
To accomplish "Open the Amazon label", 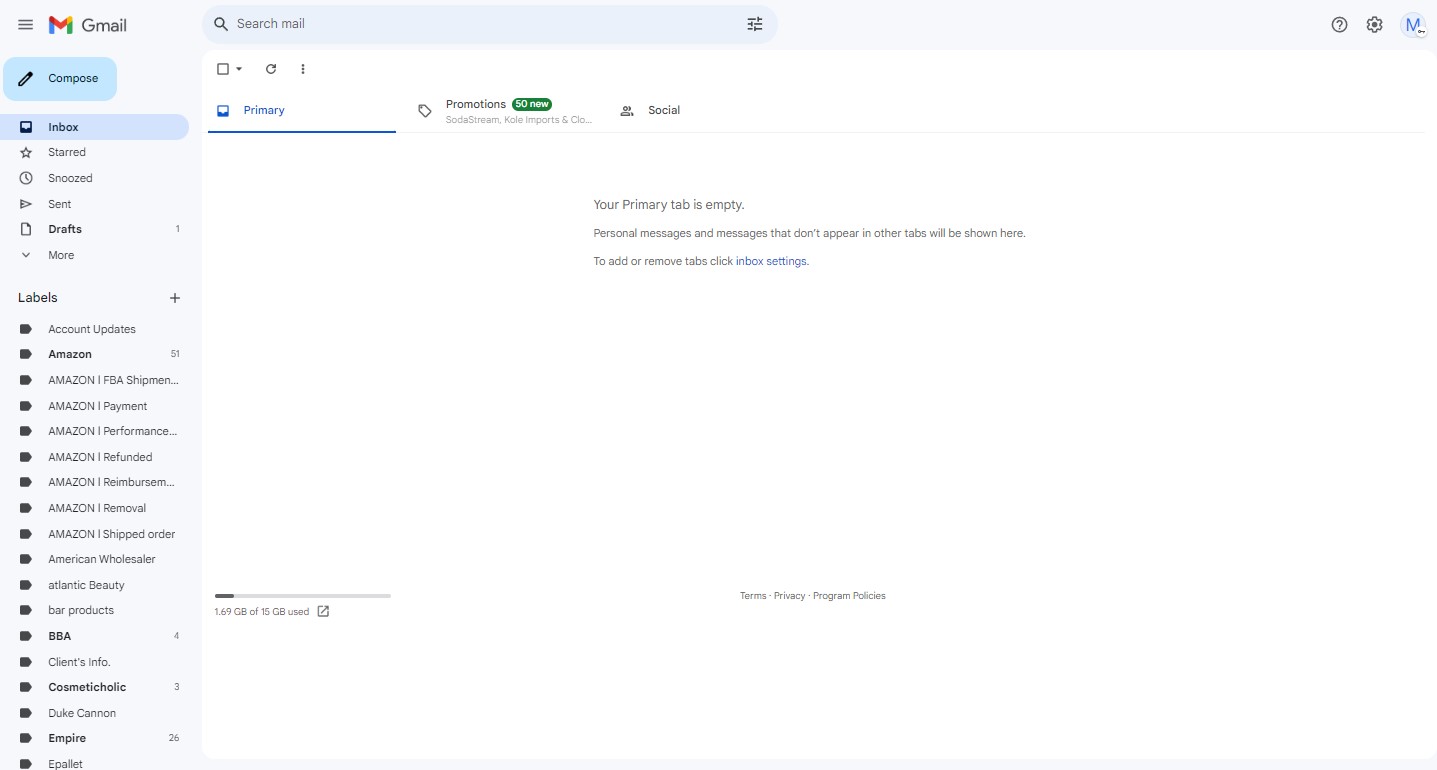I will (x=94, y=354).
